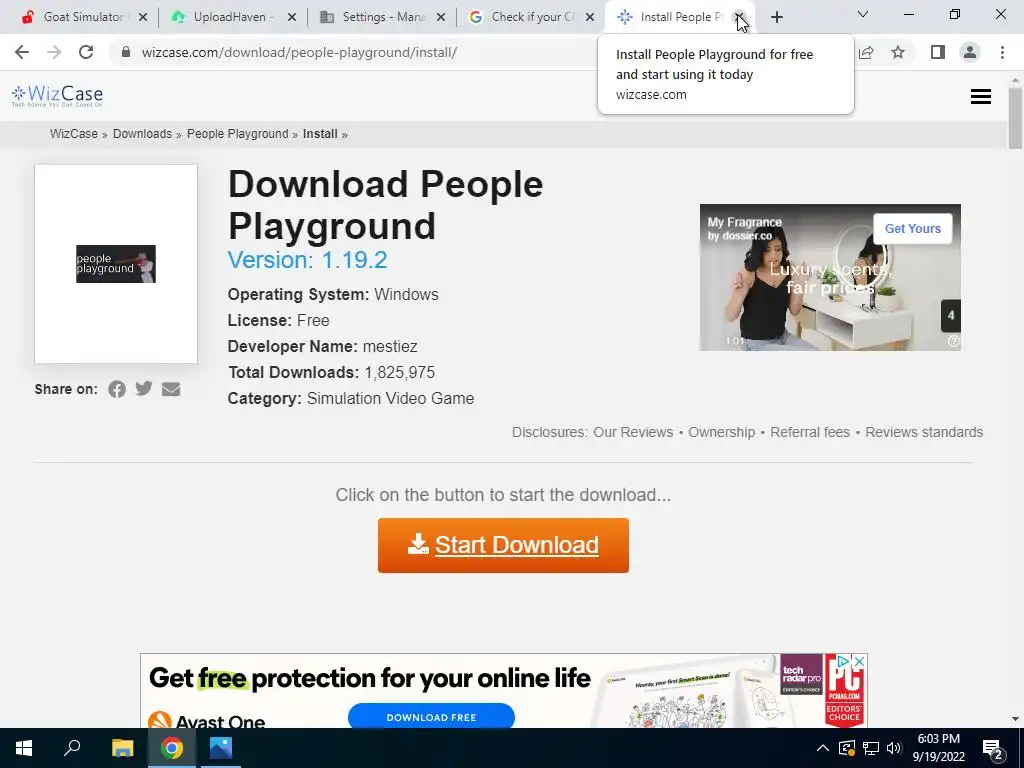The height and width of the screenshot is (768, 1024).
Task: Show hidden system tray icons
Action: pos(823,748)
